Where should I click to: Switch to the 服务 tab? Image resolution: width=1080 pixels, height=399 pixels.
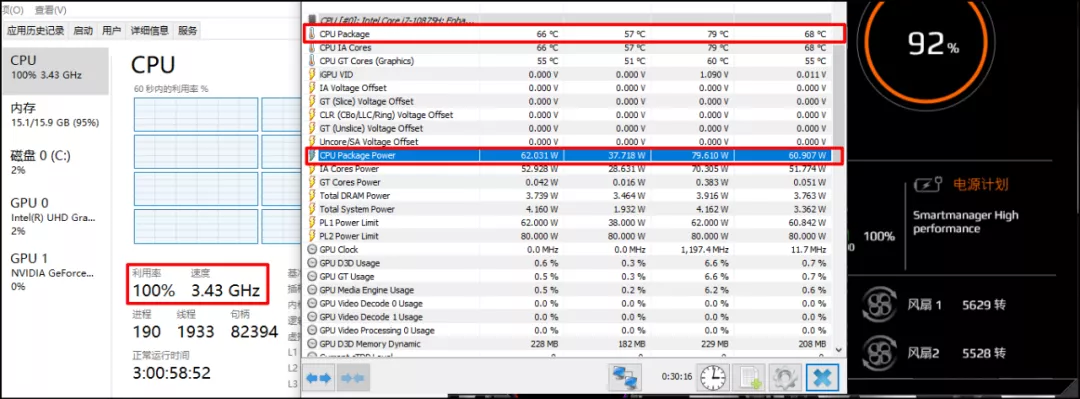coord(188,30)
